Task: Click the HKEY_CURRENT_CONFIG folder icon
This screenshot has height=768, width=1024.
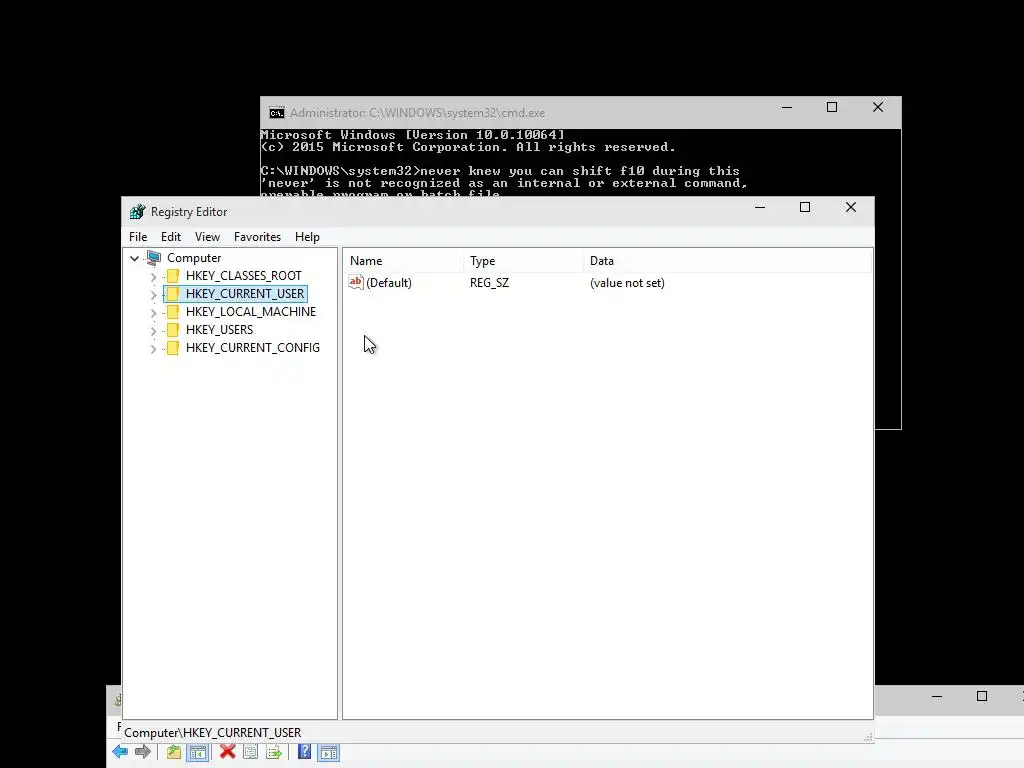Action: click(x=172, y=348)
